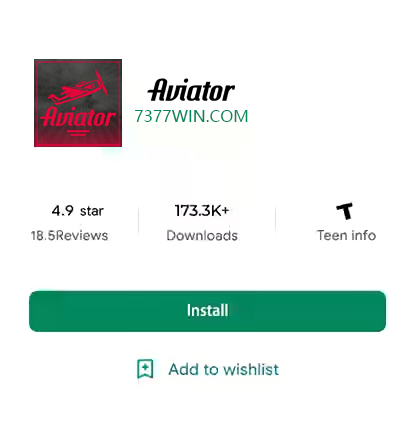Open Teen info content rating details
The image size is (412, 423).
[346, 235]
